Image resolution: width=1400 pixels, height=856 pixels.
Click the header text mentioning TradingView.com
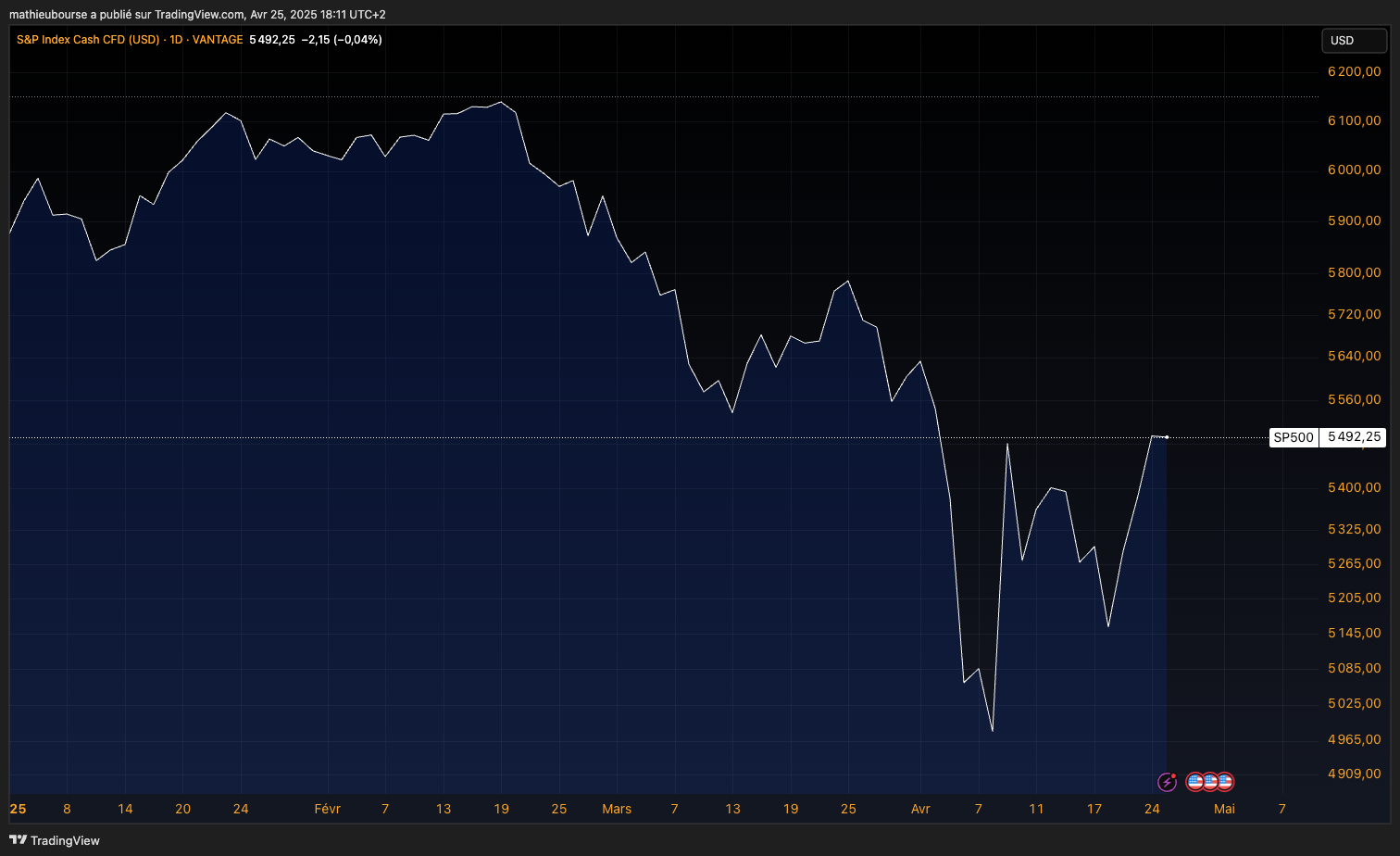pyautogui.click(x=197, y=15)
